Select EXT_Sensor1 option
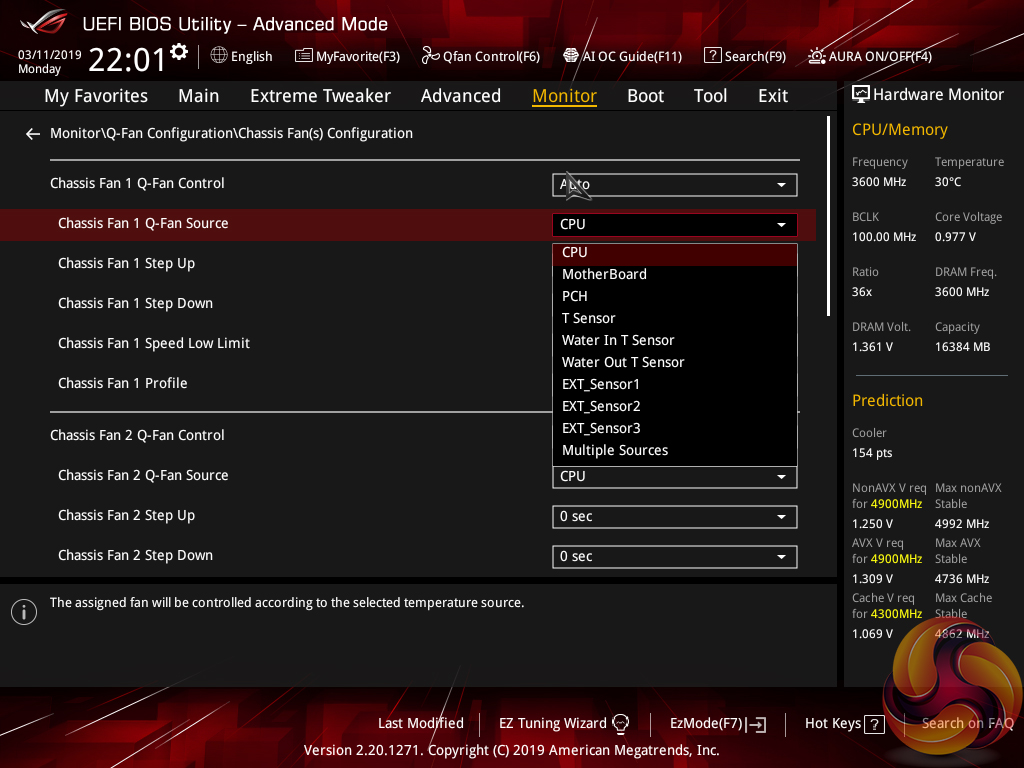 pyautogui.click(x=675, y=385)
